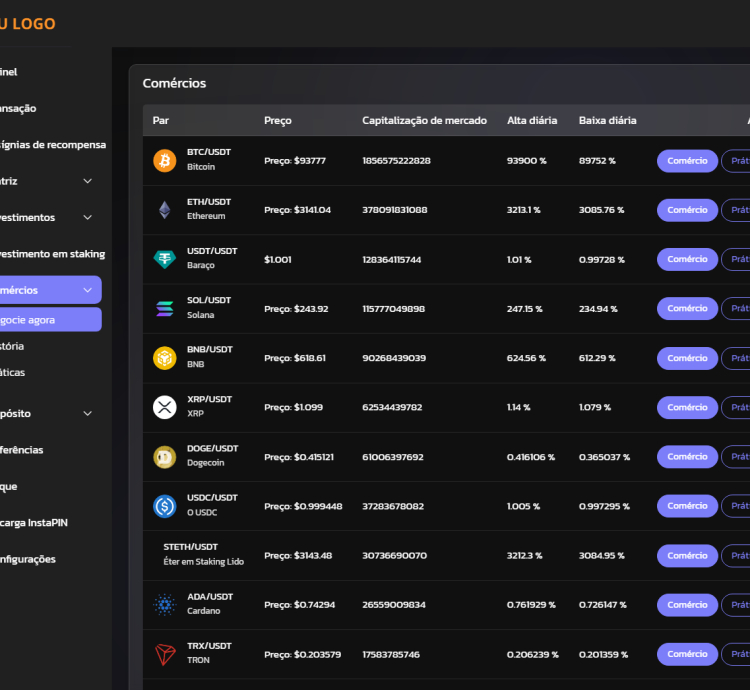Click the Éter em Staking Lido label

(x=204, y=561)
